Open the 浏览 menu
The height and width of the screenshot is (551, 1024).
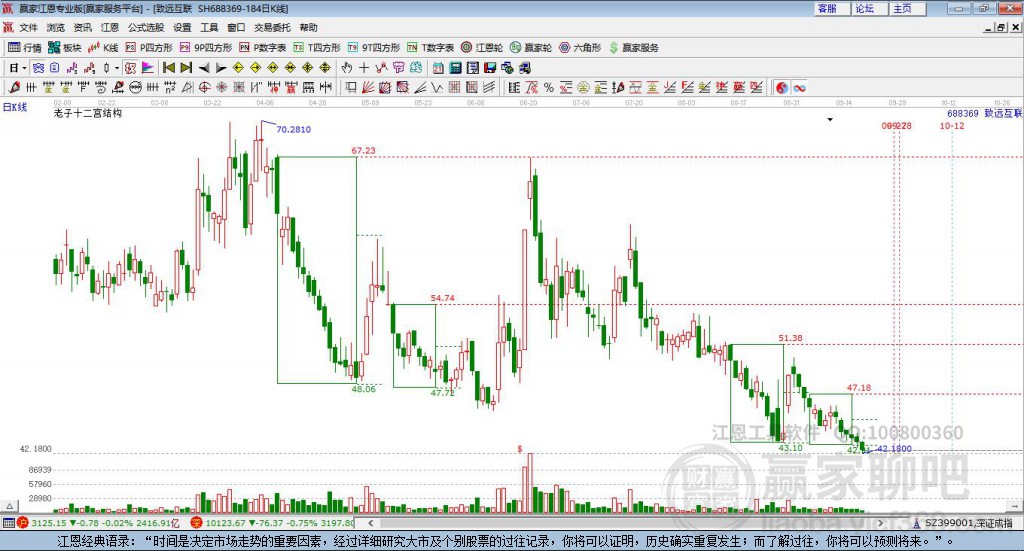56,27
